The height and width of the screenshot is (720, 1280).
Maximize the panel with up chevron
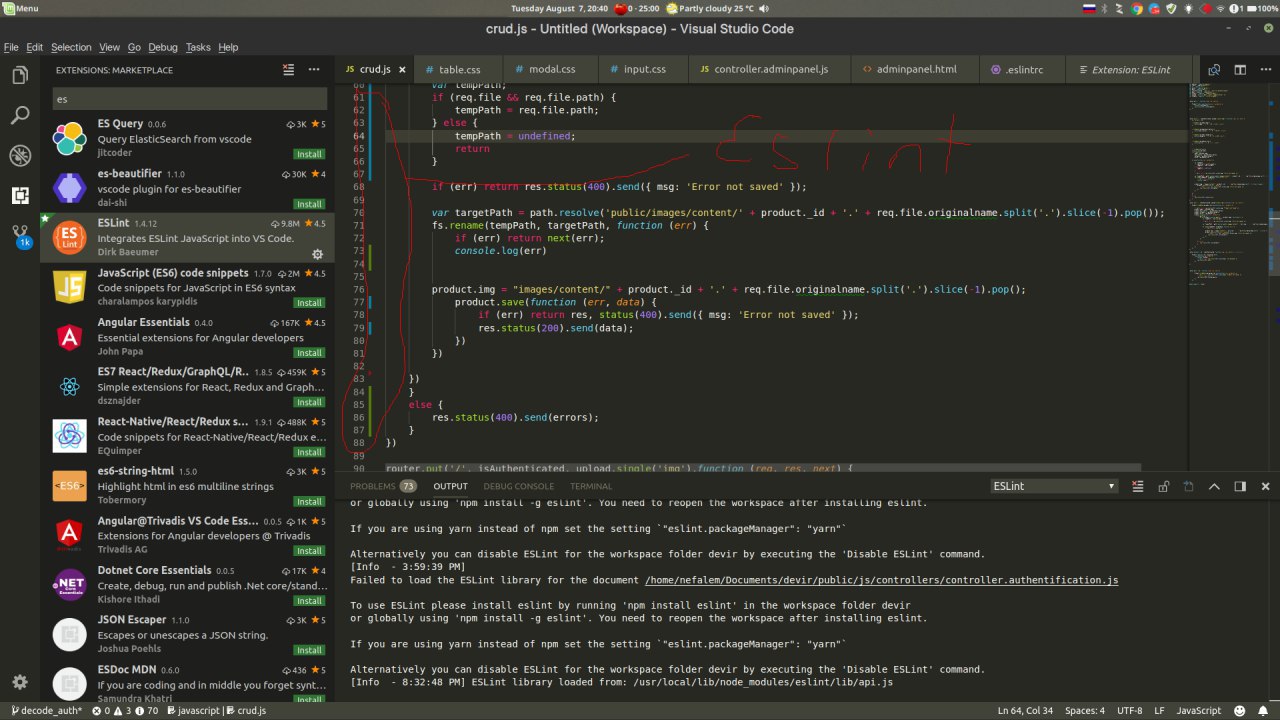(1214, 487)
